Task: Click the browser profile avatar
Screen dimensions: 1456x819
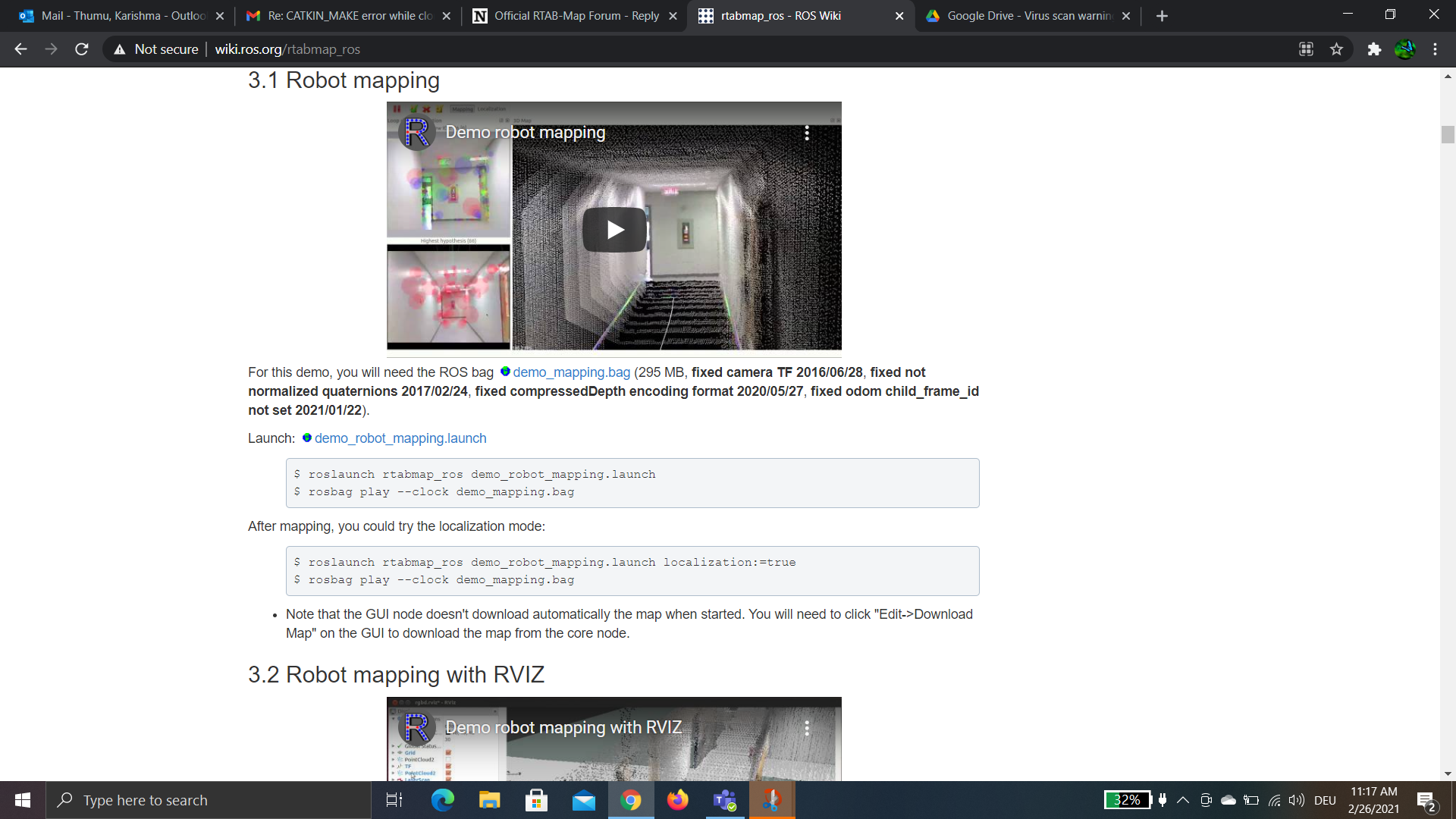Action: pos(1404,49)
